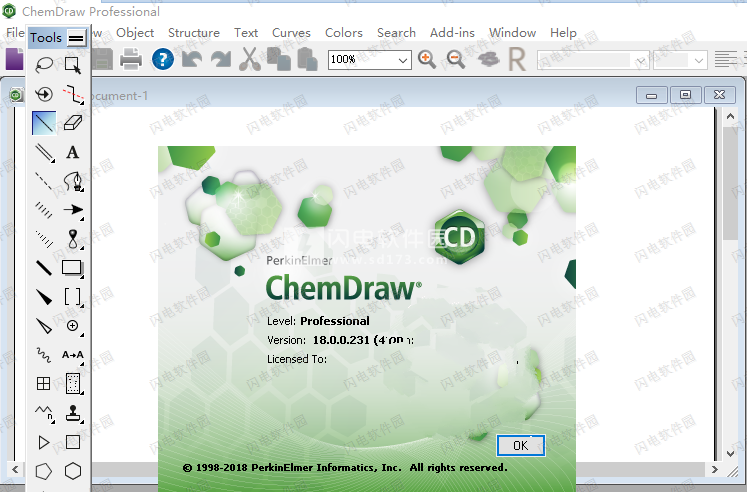Select the Drawing Elements rectangle tool
The height and width of the screenshot is (492, 747).
click(x=72, y=268)
